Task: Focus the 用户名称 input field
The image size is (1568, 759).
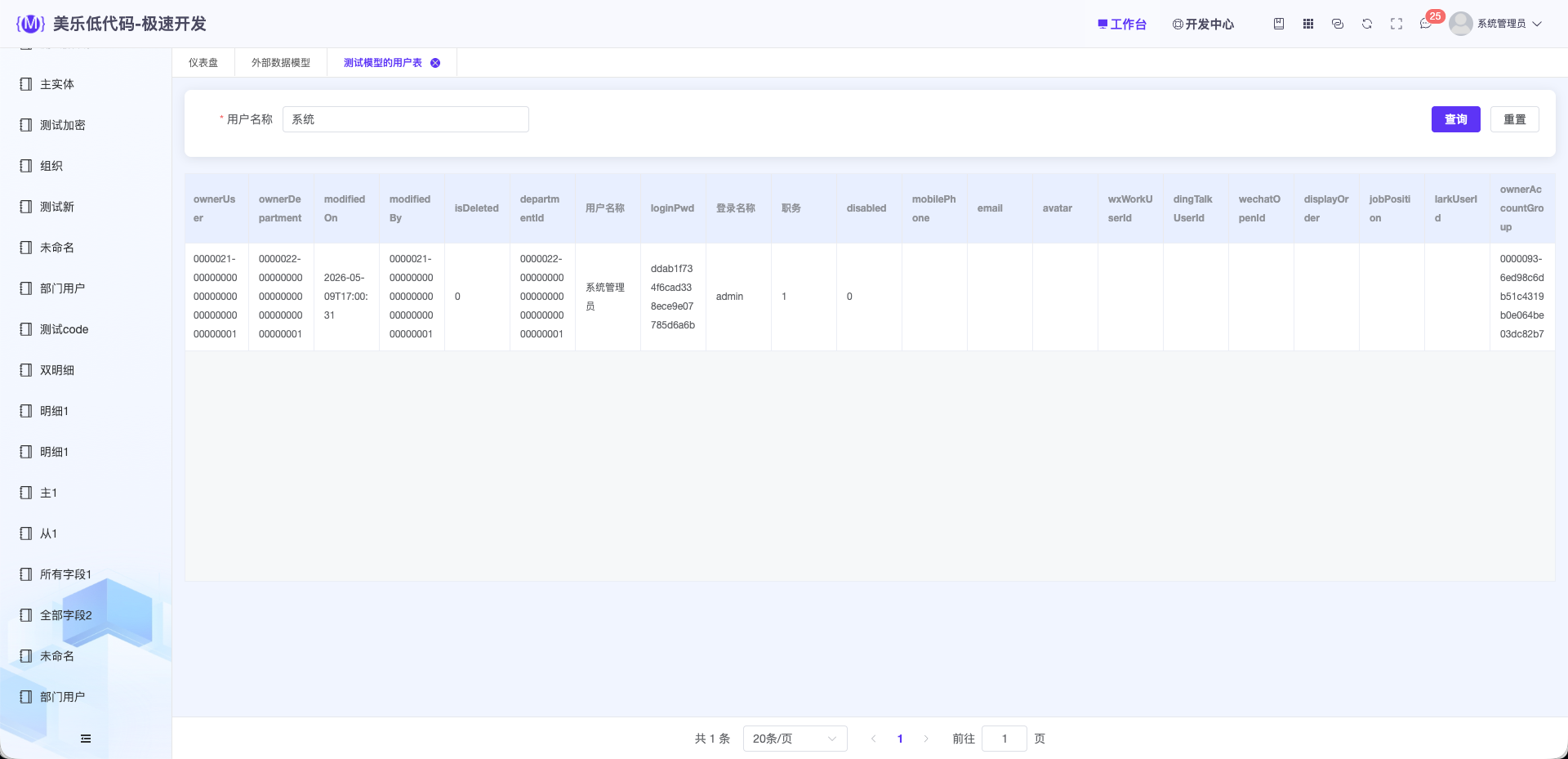Action: point(406,119)
